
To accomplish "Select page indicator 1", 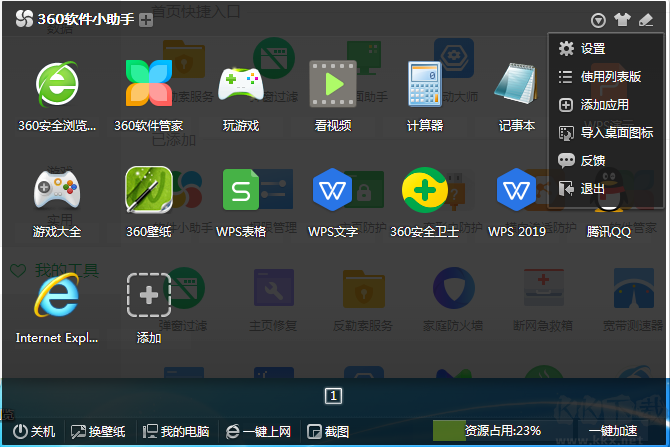I will pos(333,396).
